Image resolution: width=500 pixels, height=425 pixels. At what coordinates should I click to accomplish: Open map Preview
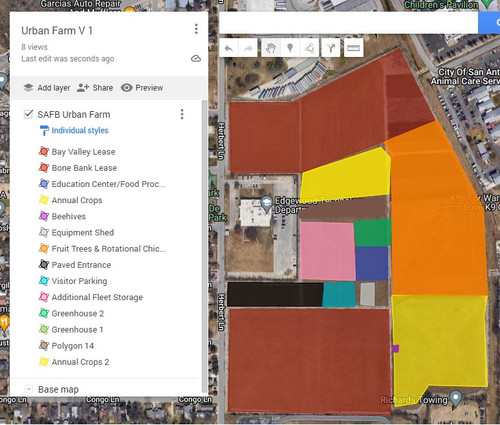(x=142, y=88)
